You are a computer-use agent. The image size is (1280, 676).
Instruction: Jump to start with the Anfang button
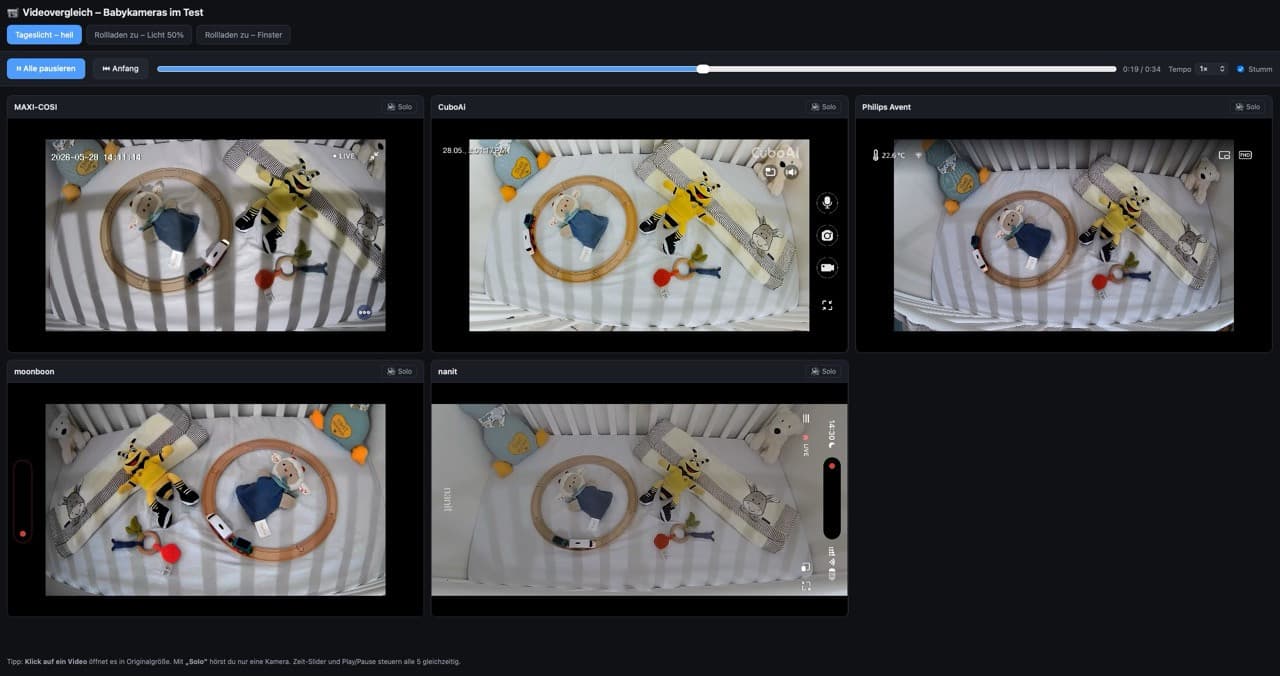(120, 69)
